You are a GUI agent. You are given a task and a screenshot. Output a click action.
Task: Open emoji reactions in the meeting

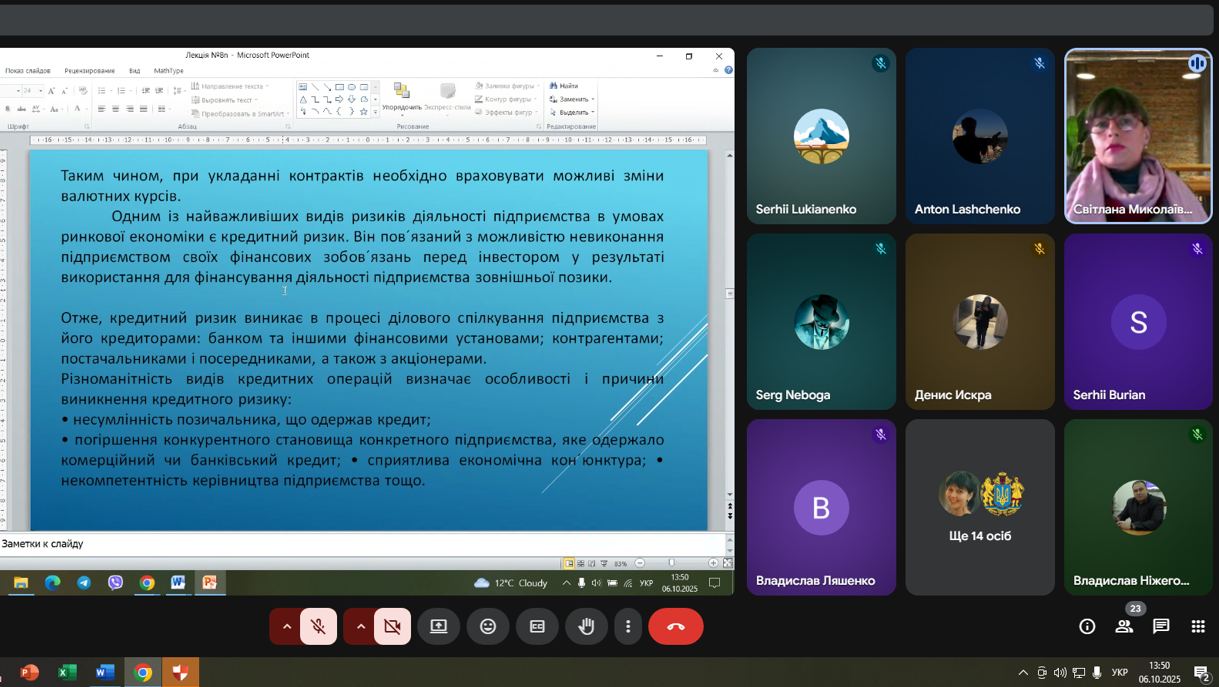tap(488, 626)
